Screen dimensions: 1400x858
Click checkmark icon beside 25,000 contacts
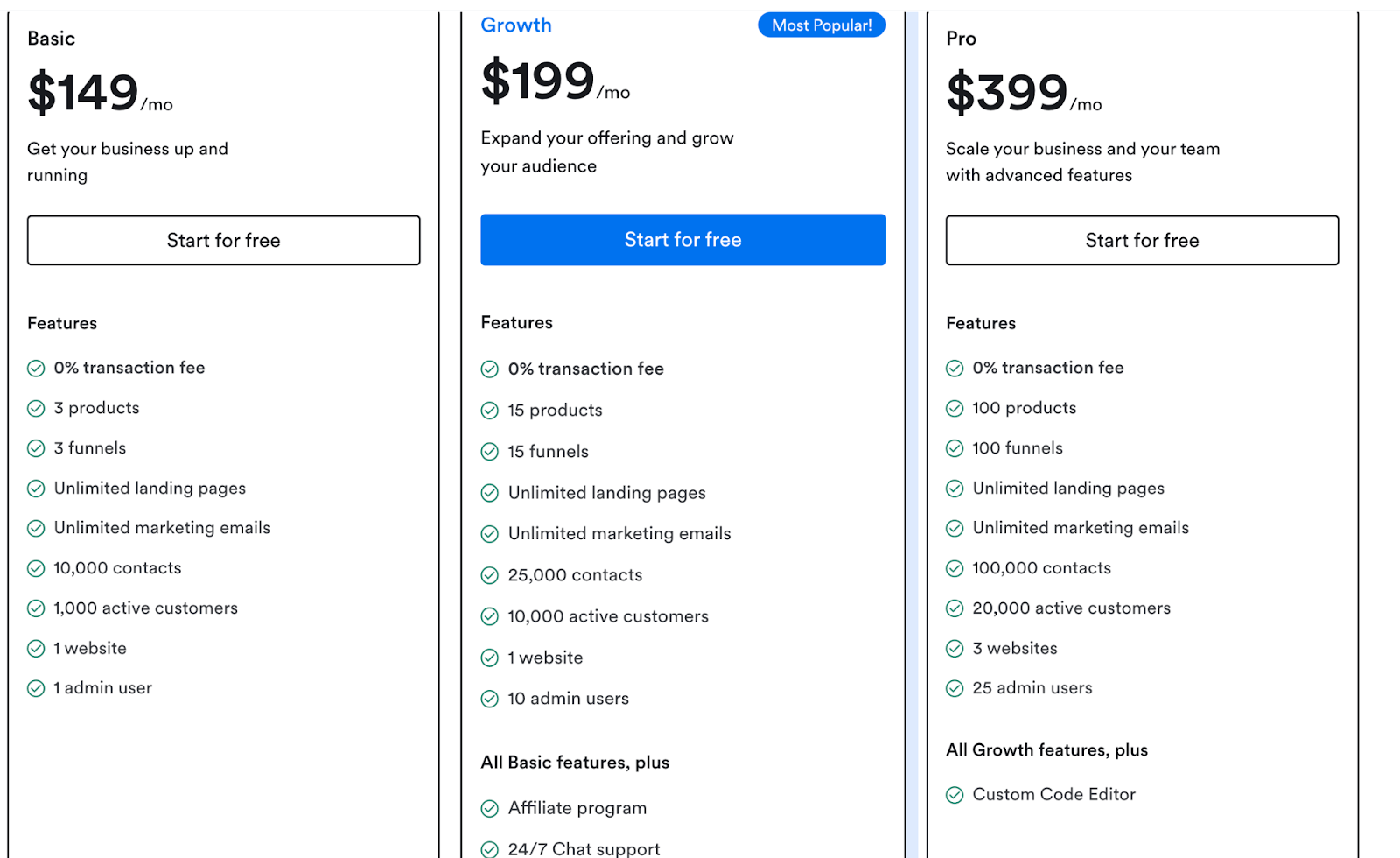[490, 576]
